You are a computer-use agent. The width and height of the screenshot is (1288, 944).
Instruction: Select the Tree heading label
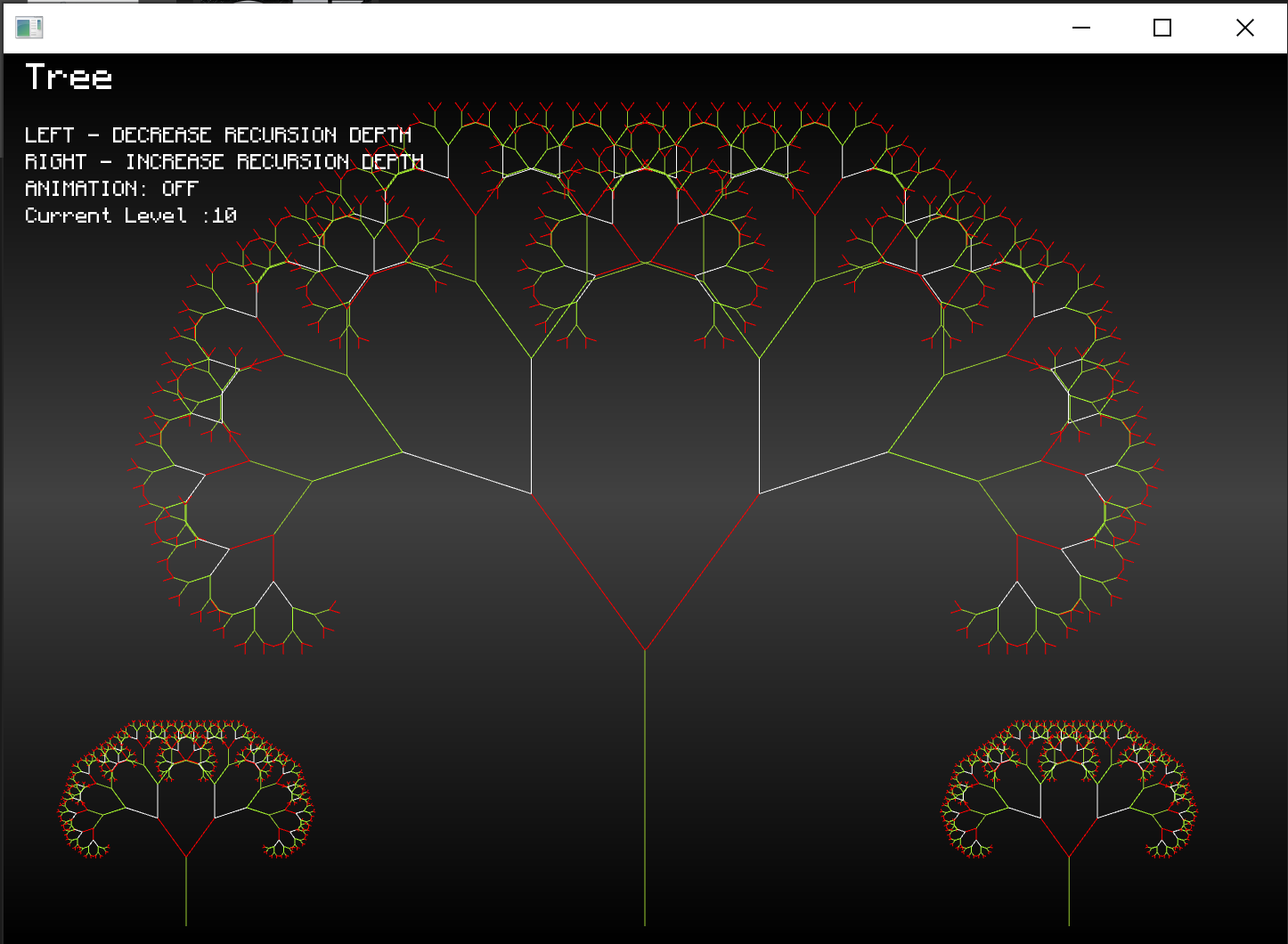pyautogui.click(x=68, y=77)
